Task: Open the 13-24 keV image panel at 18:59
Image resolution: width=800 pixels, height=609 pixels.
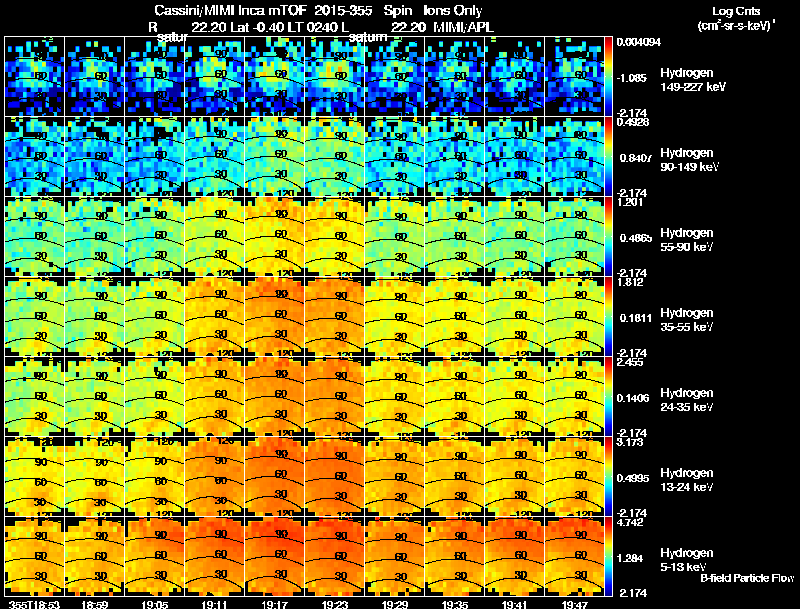Action: click(94, 477)
